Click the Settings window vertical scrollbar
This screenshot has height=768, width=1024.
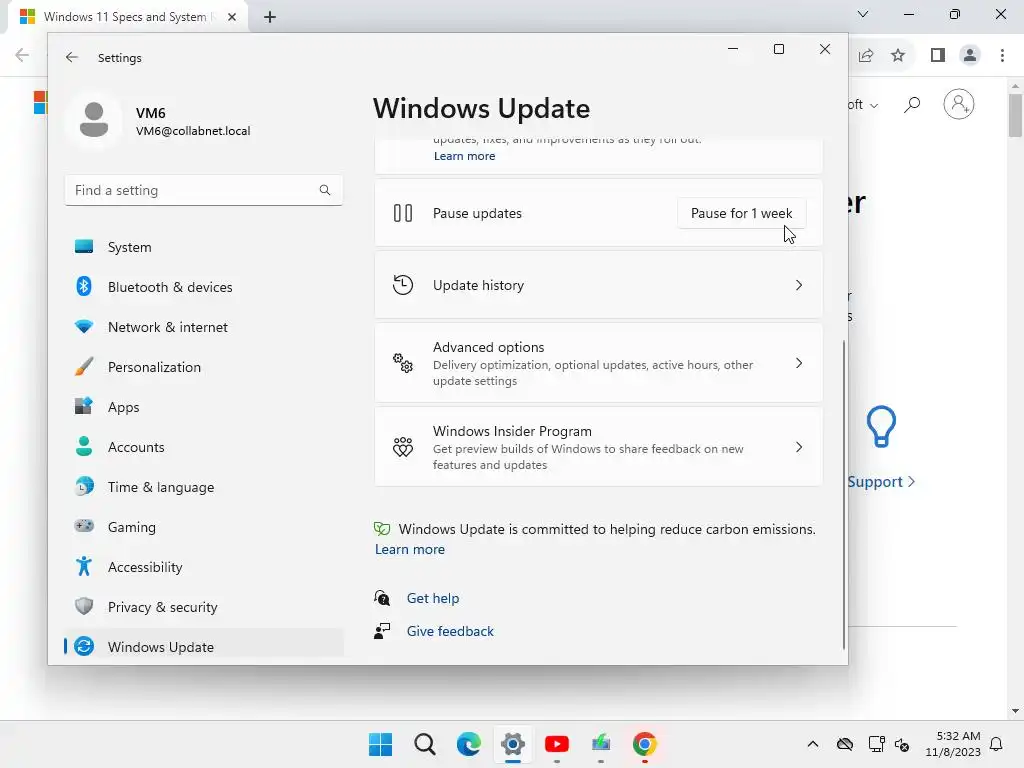(x=844, y=494)
